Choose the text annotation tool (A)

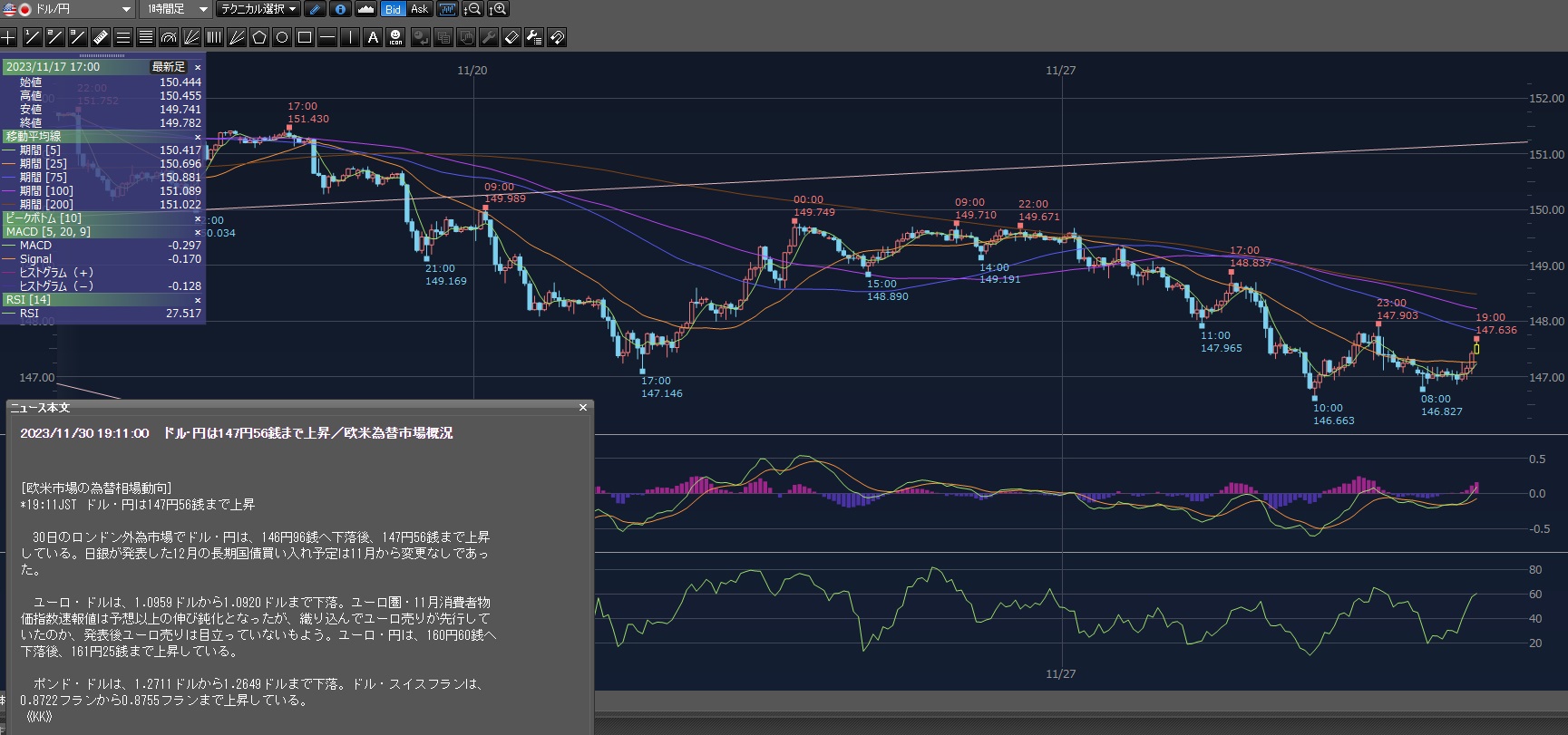point(373,37)
